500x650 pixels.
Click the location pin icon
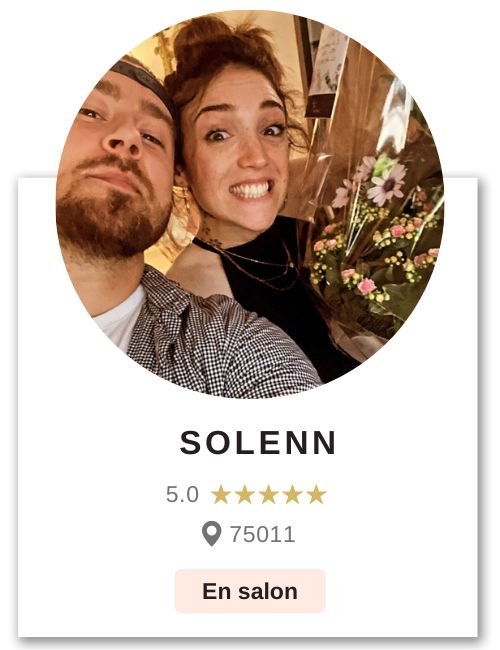coord(211,534)
